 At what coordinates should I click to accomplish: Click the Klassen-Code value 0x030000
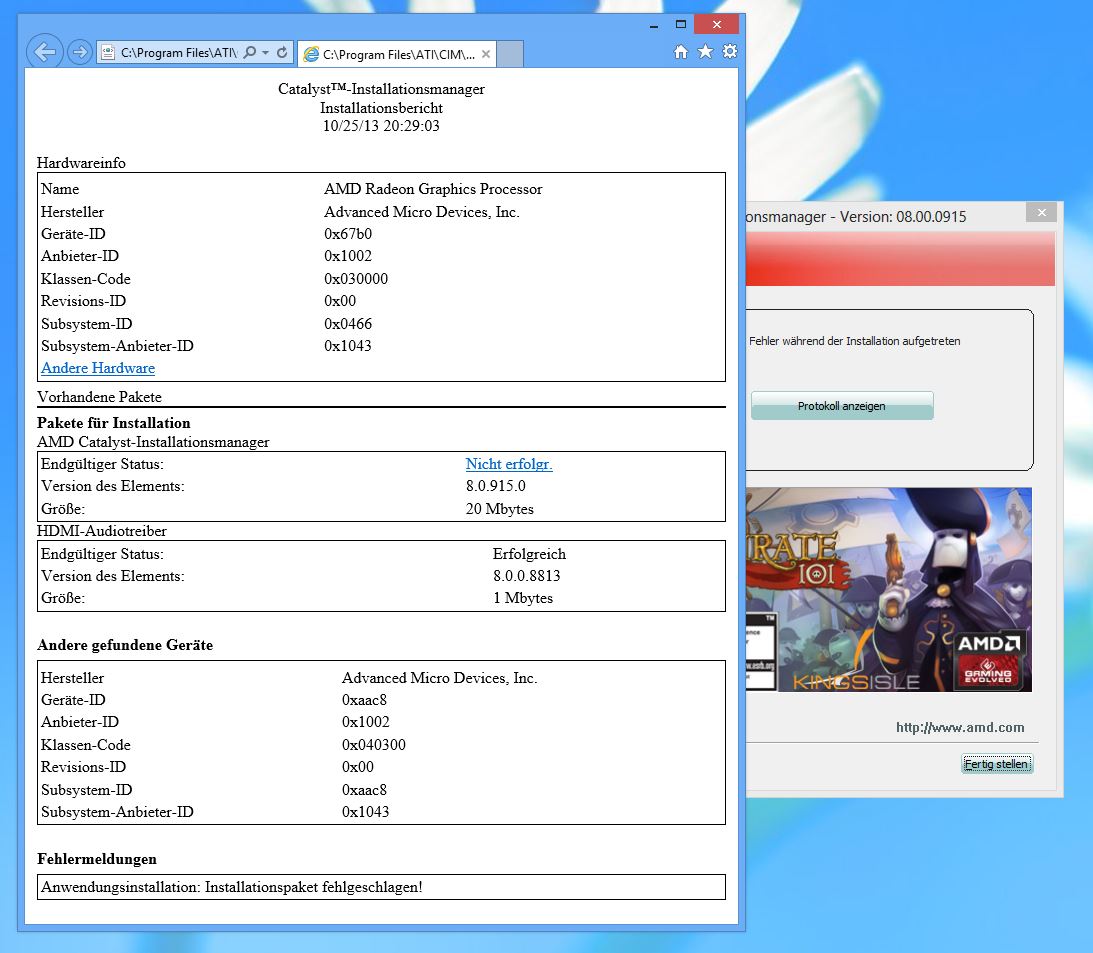pyautogui.click(x=356, y=279)
